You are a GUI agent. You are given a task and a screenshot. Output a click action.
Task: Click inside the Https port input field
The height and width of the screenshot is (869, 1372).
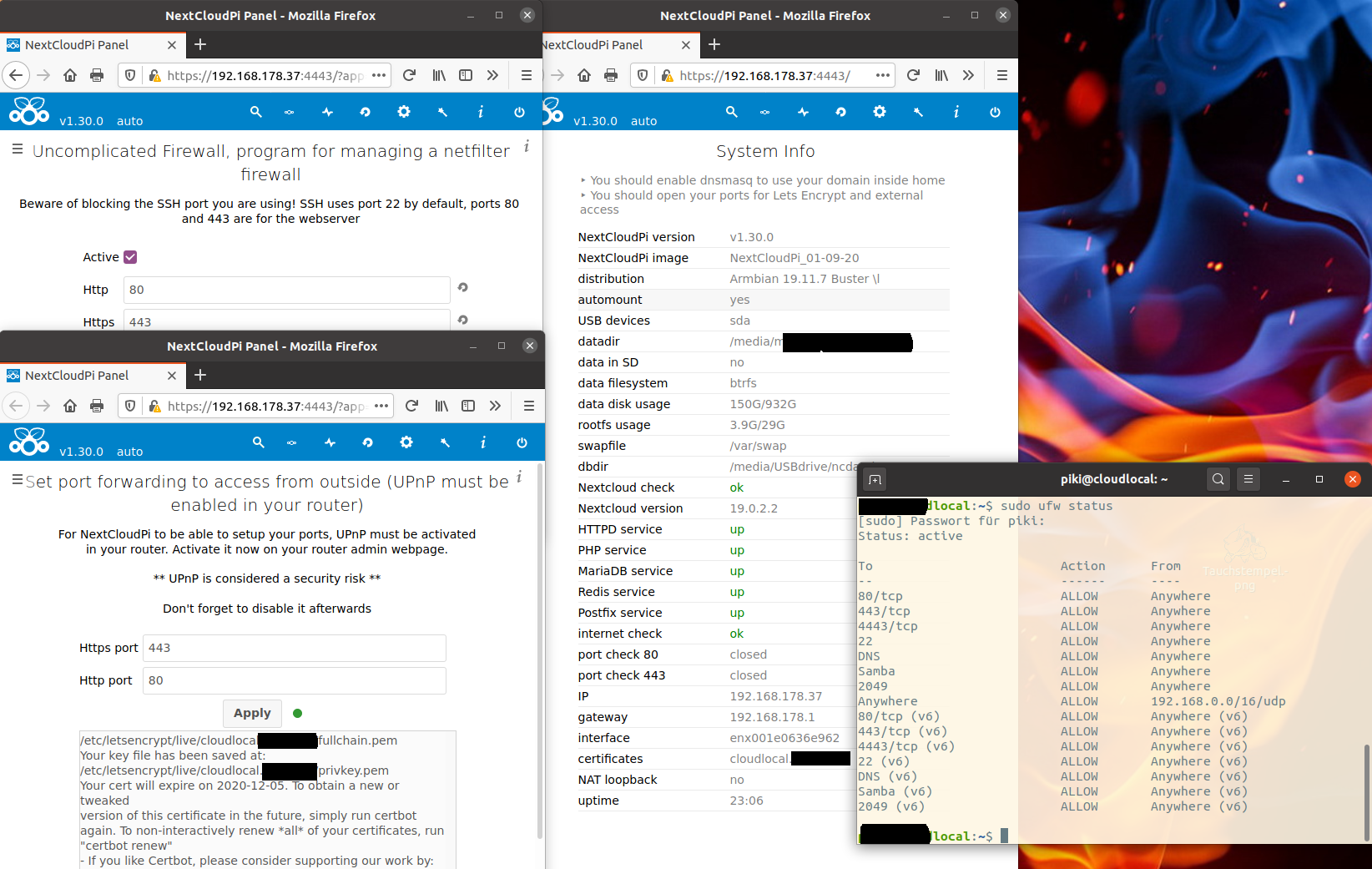pyautogui.click(x=294, y=648)
